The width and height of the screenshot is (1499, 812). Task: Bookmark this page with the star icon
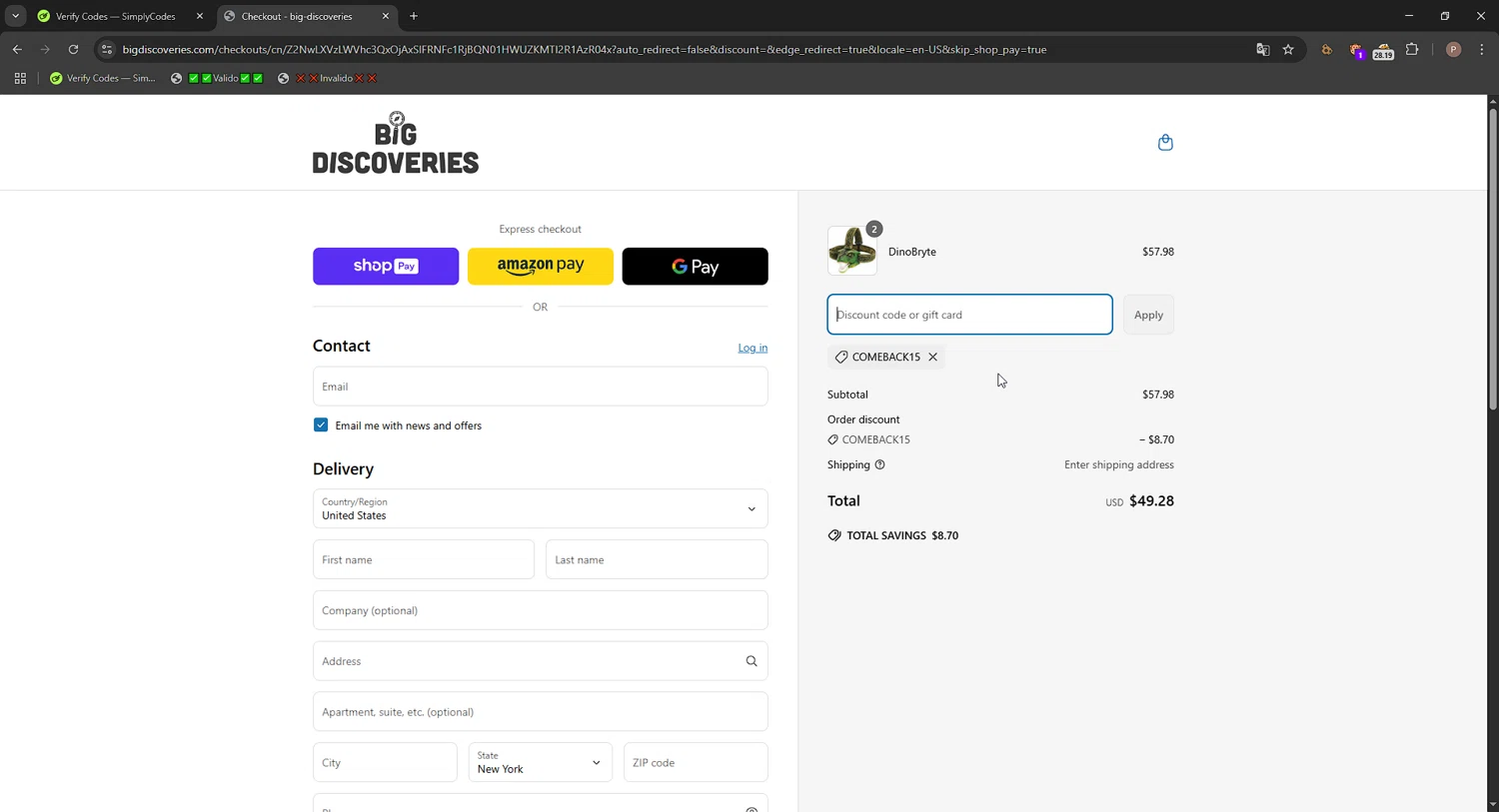[1288, 49]
